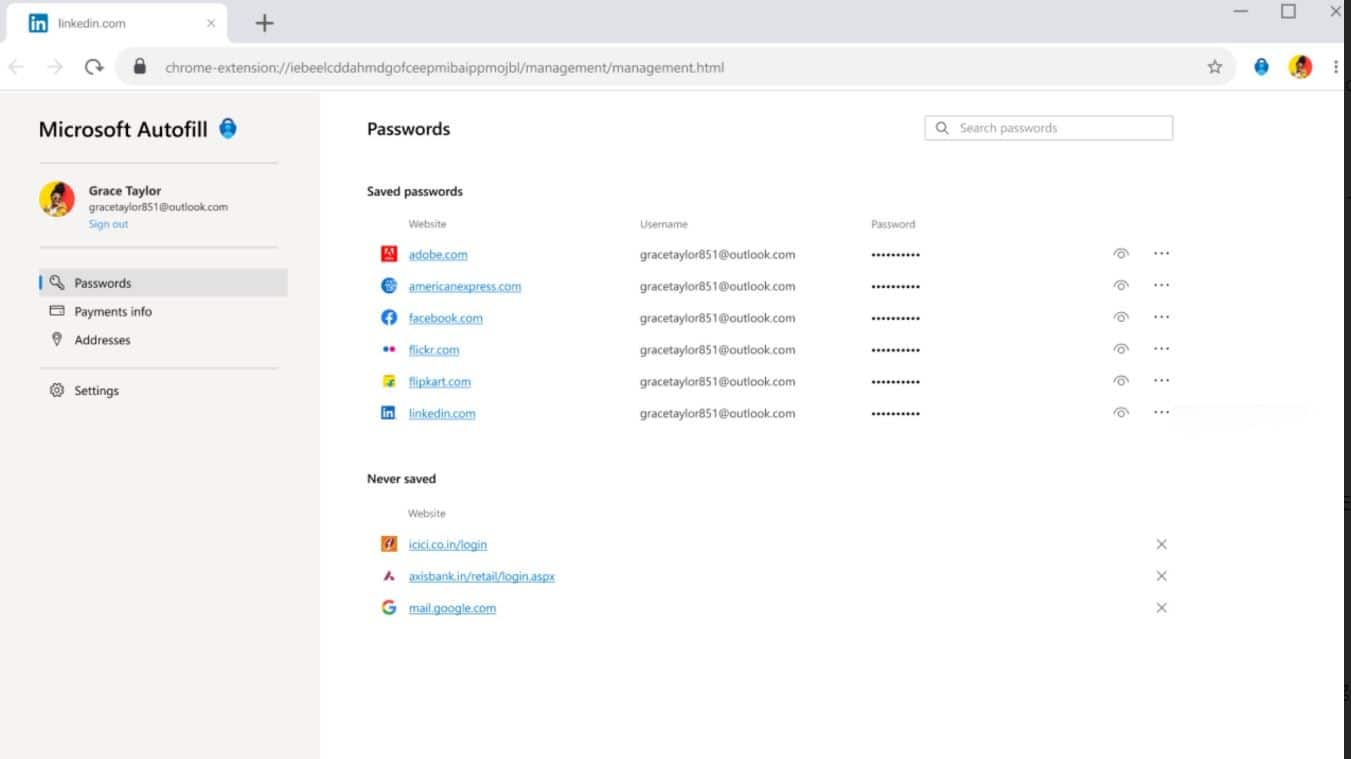Click linkedin.com masked password dots
This screenshot has width=1351, height=759.
pos(896,414)
